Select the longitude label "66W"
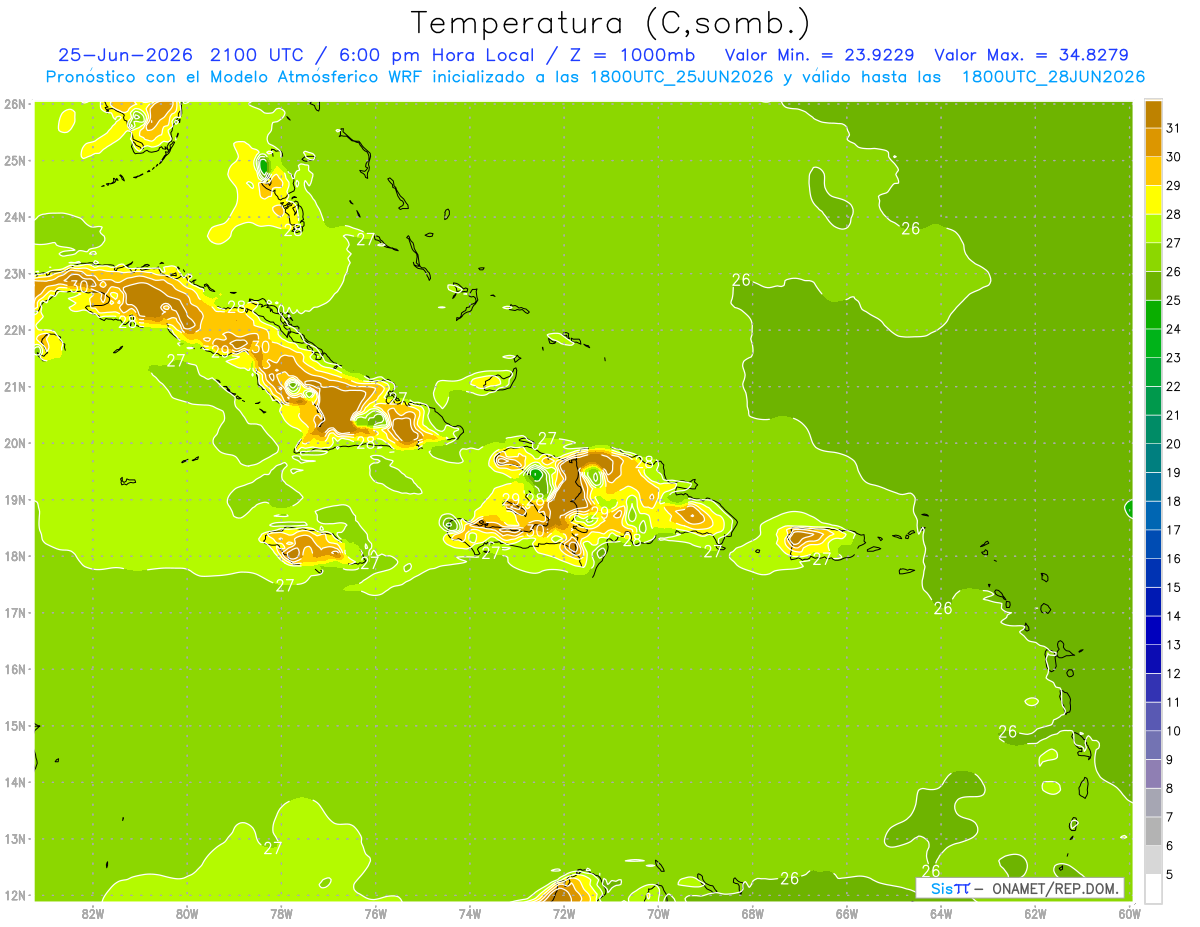 point(847,913)
